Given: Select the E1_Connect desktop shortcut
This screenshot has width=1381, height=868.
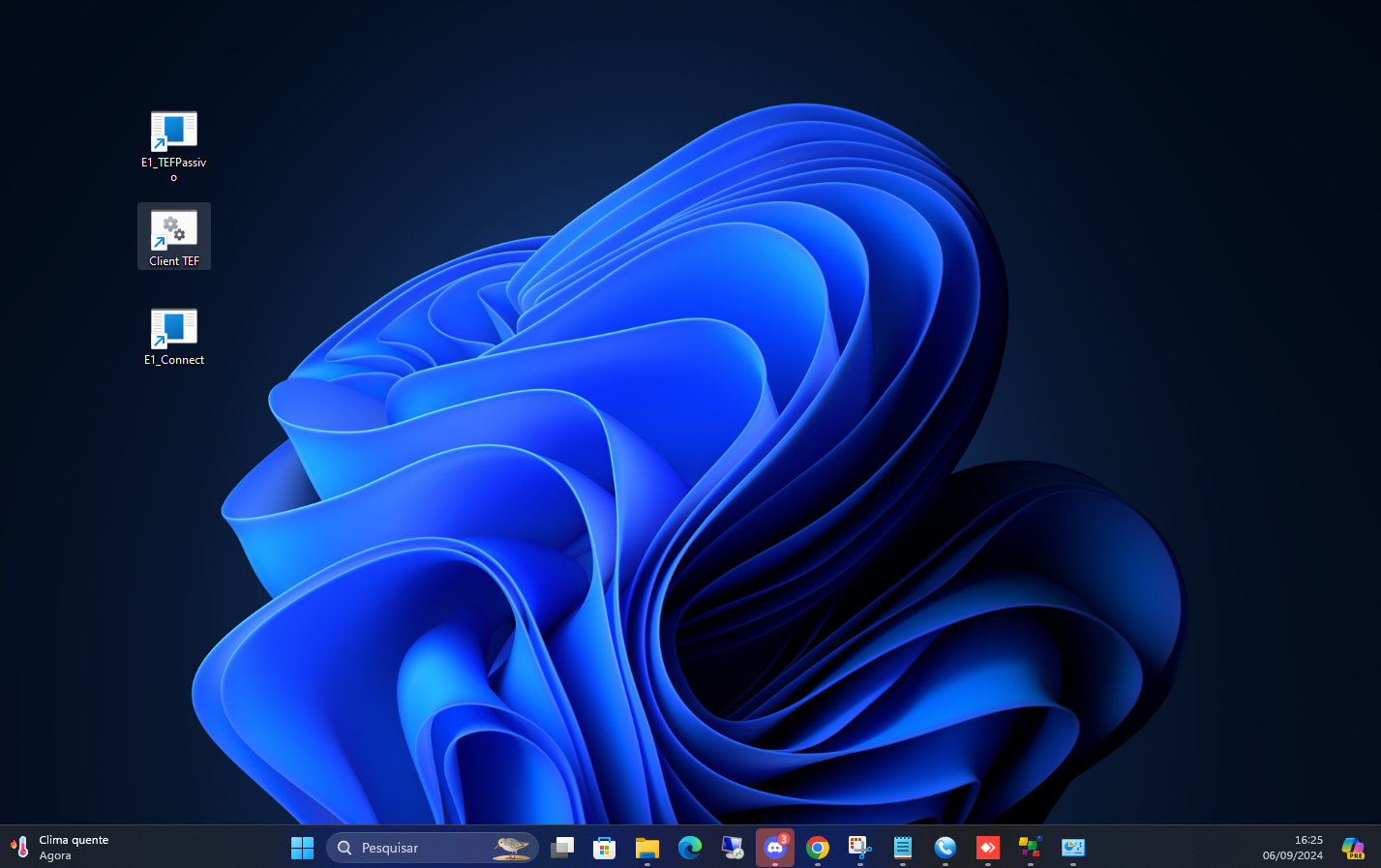Looking at the screenshot, I should [x=174, y=337].
